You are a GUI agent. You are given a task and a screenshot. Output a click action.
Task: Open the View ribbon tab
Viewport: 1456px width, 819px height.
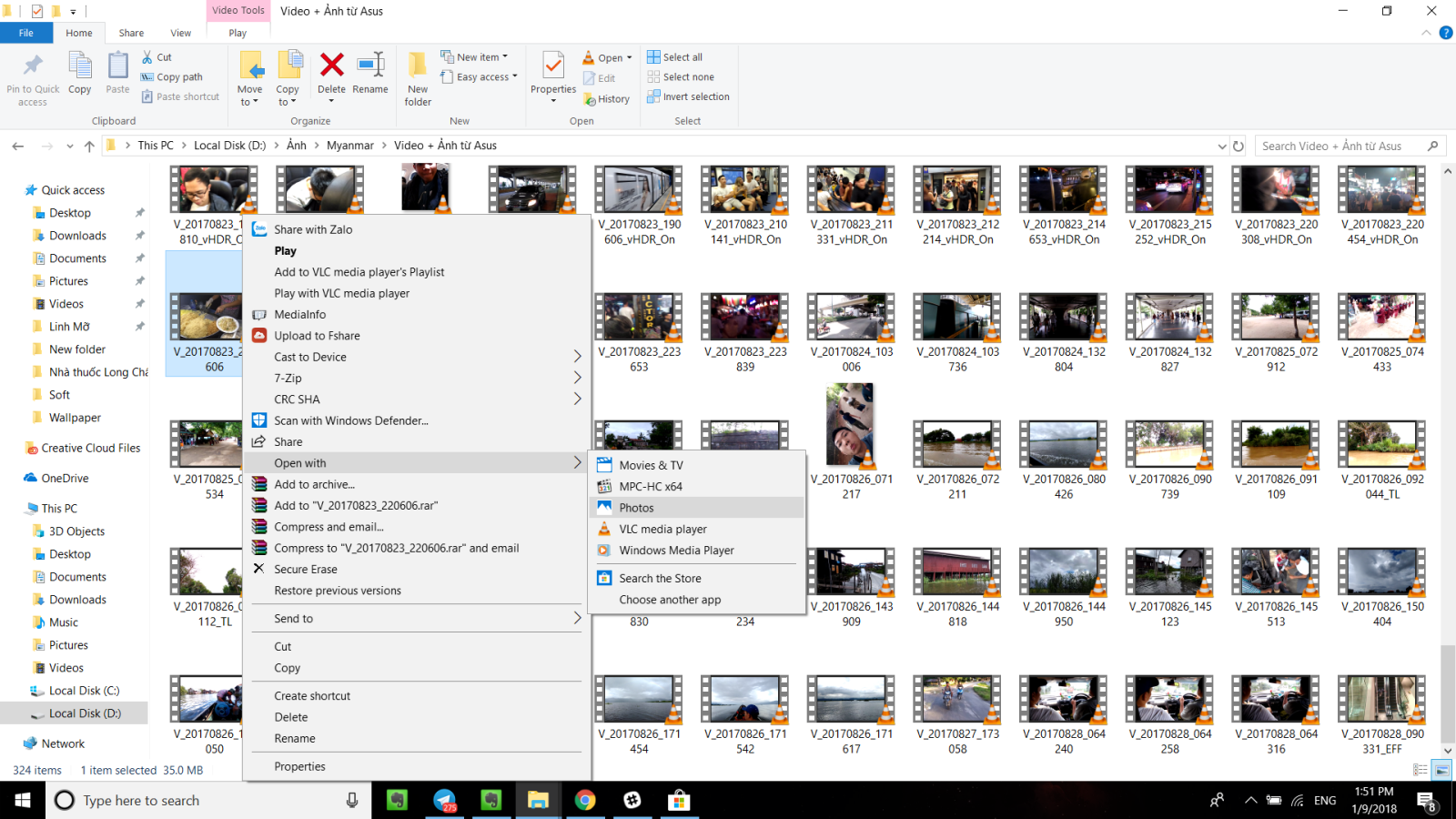pyautogui.click(x=181, y=33)
